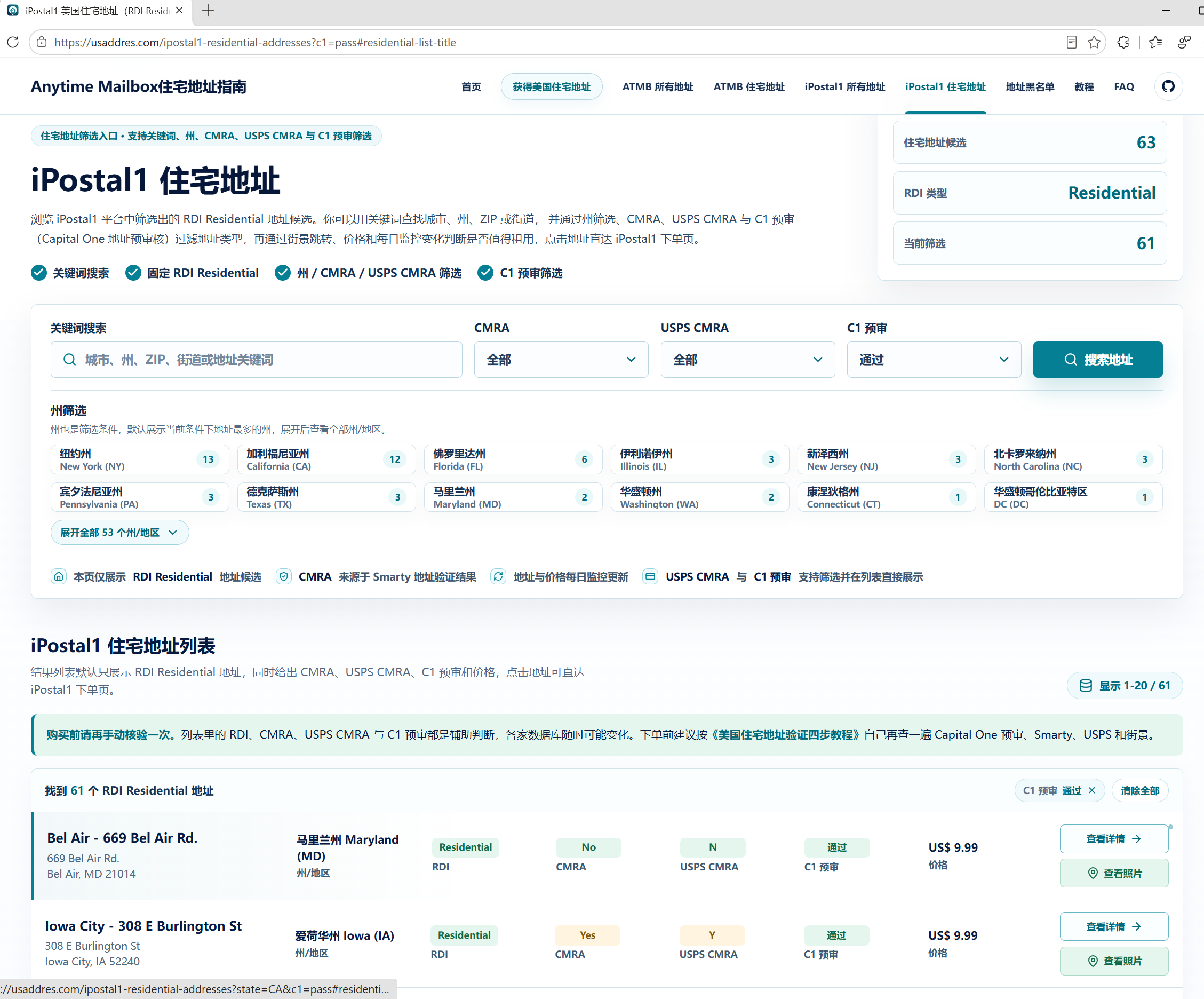Open 地址黑名单 nav item
This screenshot has width=1204, height=999.
point(1030,86)
